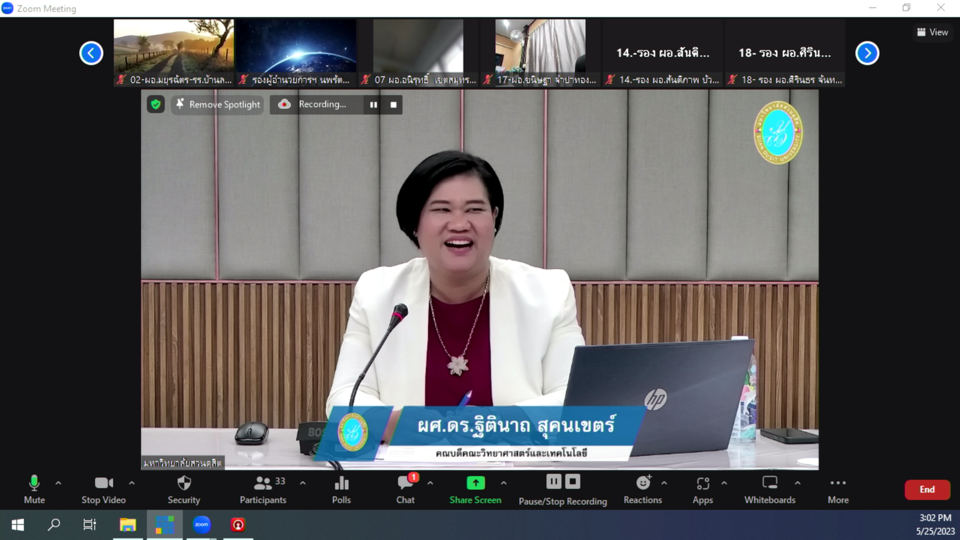The image size is (960, 540).
Task: Open the More options menu
Action: point(838,490)
